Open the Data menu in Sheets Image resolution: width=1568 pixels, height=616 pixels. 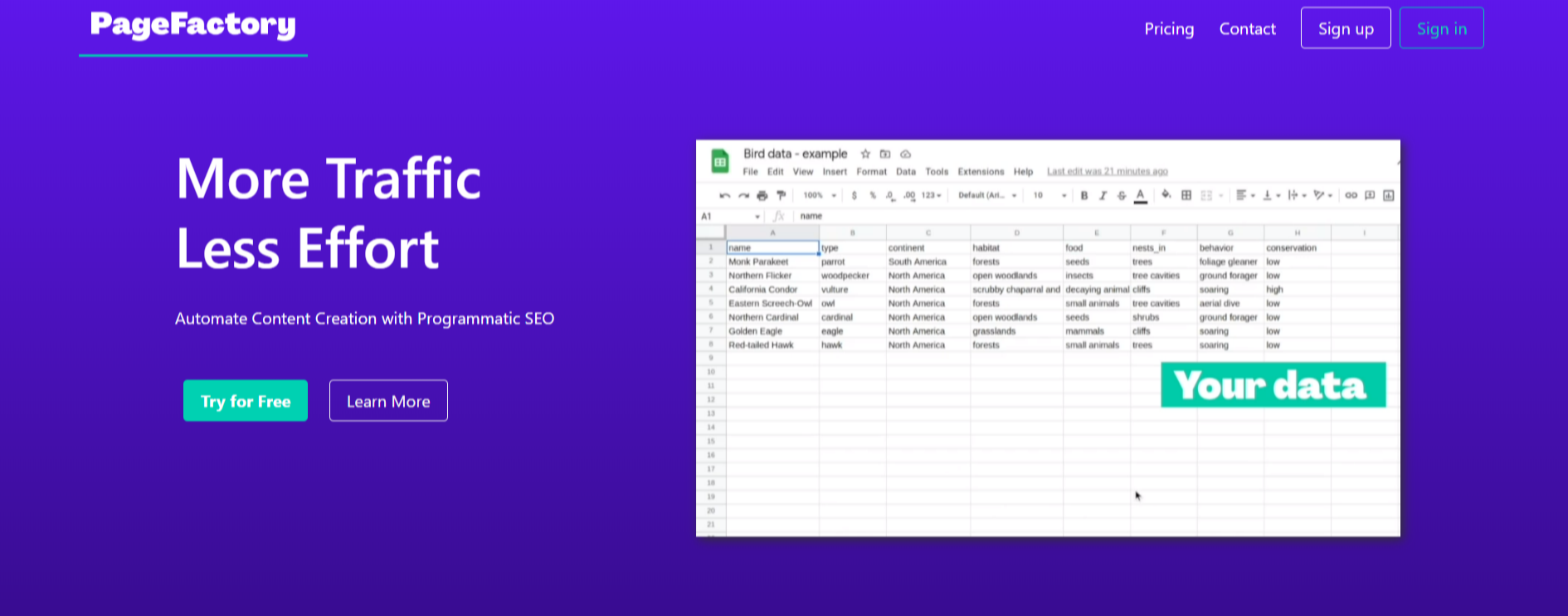(906, 172)
